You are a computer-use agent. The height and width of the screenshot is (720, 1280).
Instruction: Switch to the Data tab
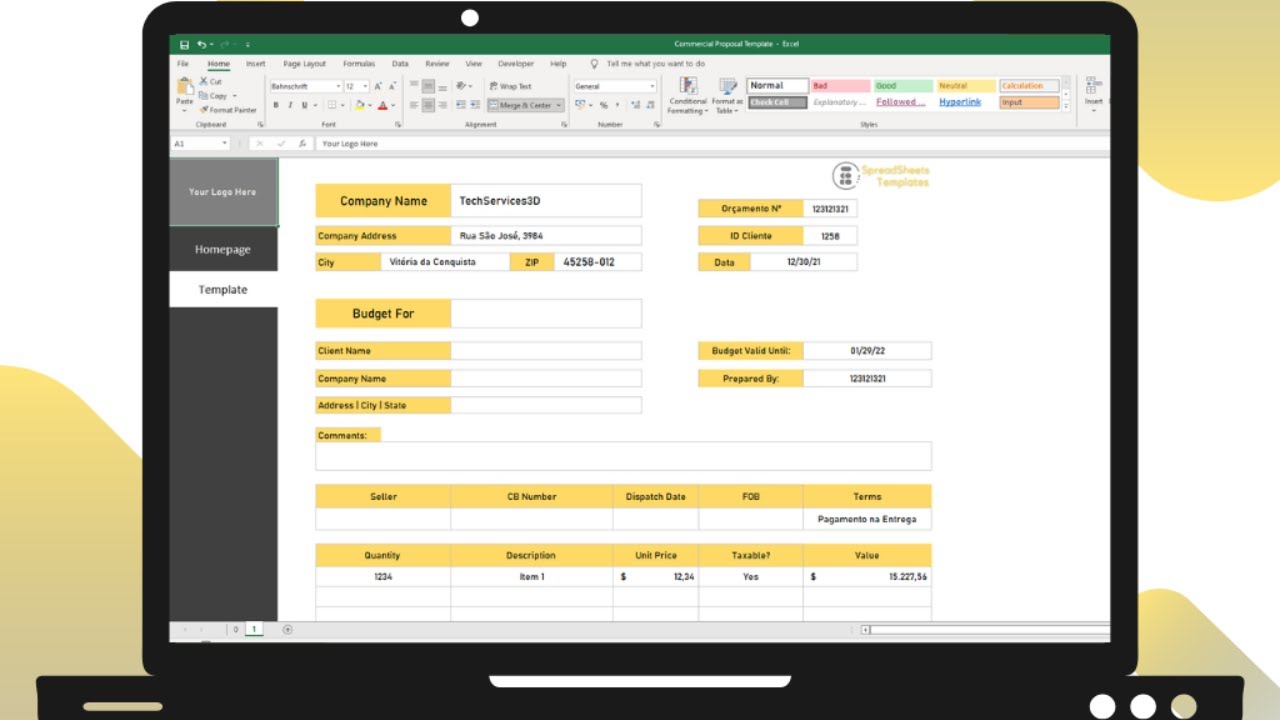pyautogui.click(x=400, y=64)
